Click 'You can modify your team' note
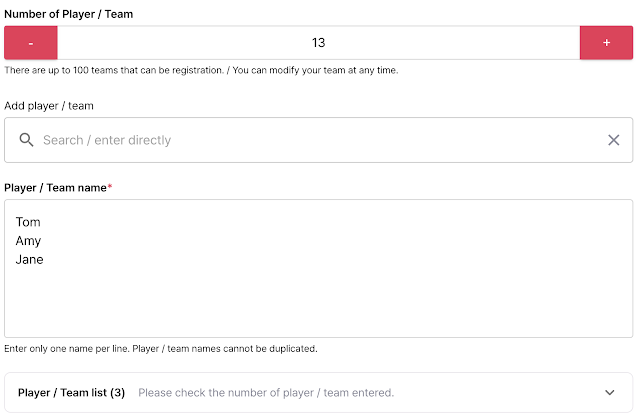Image resolution: width=639 pixels, height=418 pixels. (320, 70)
